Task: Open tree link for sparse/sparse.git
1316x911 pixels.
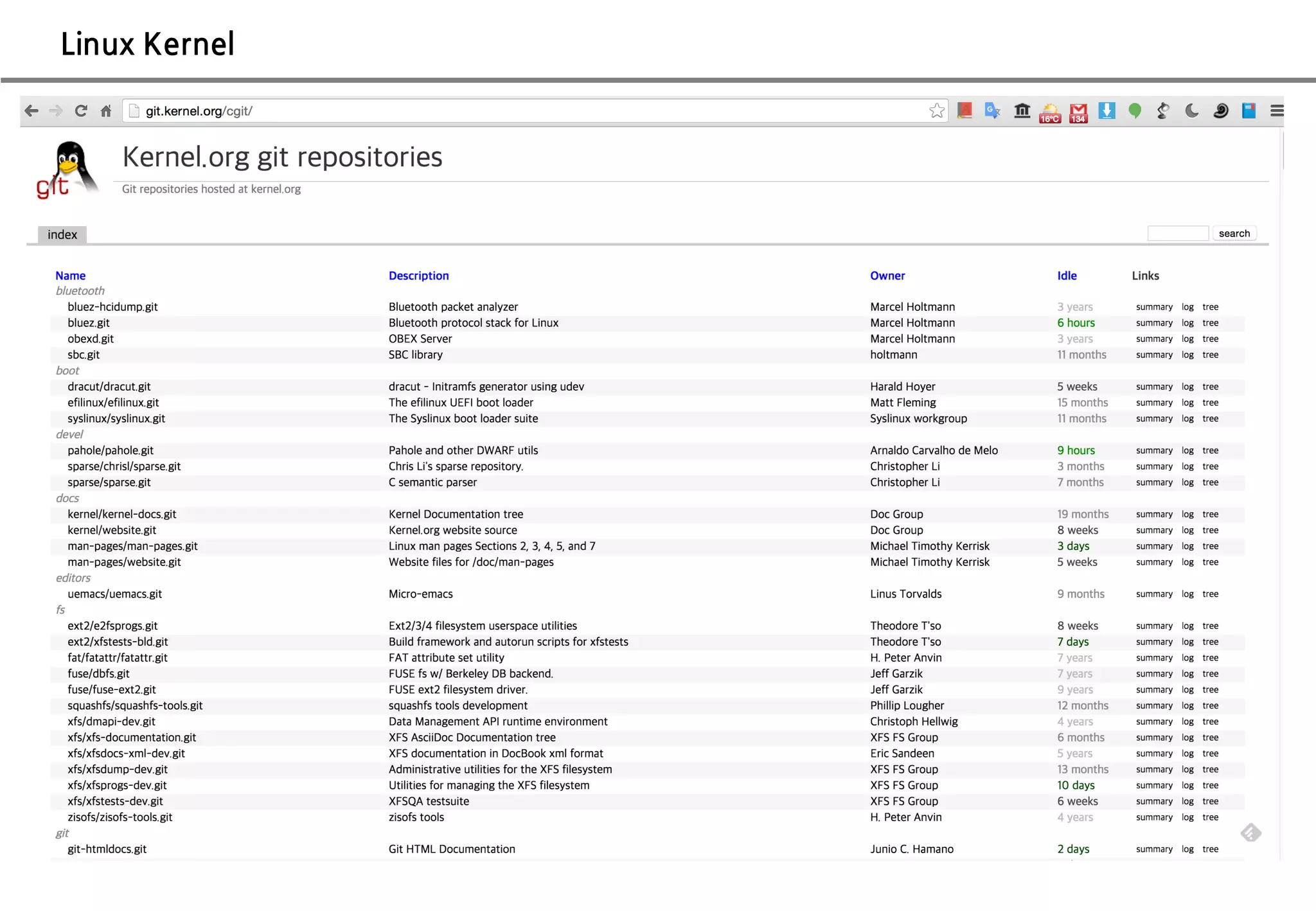Action: point(1211,482)
